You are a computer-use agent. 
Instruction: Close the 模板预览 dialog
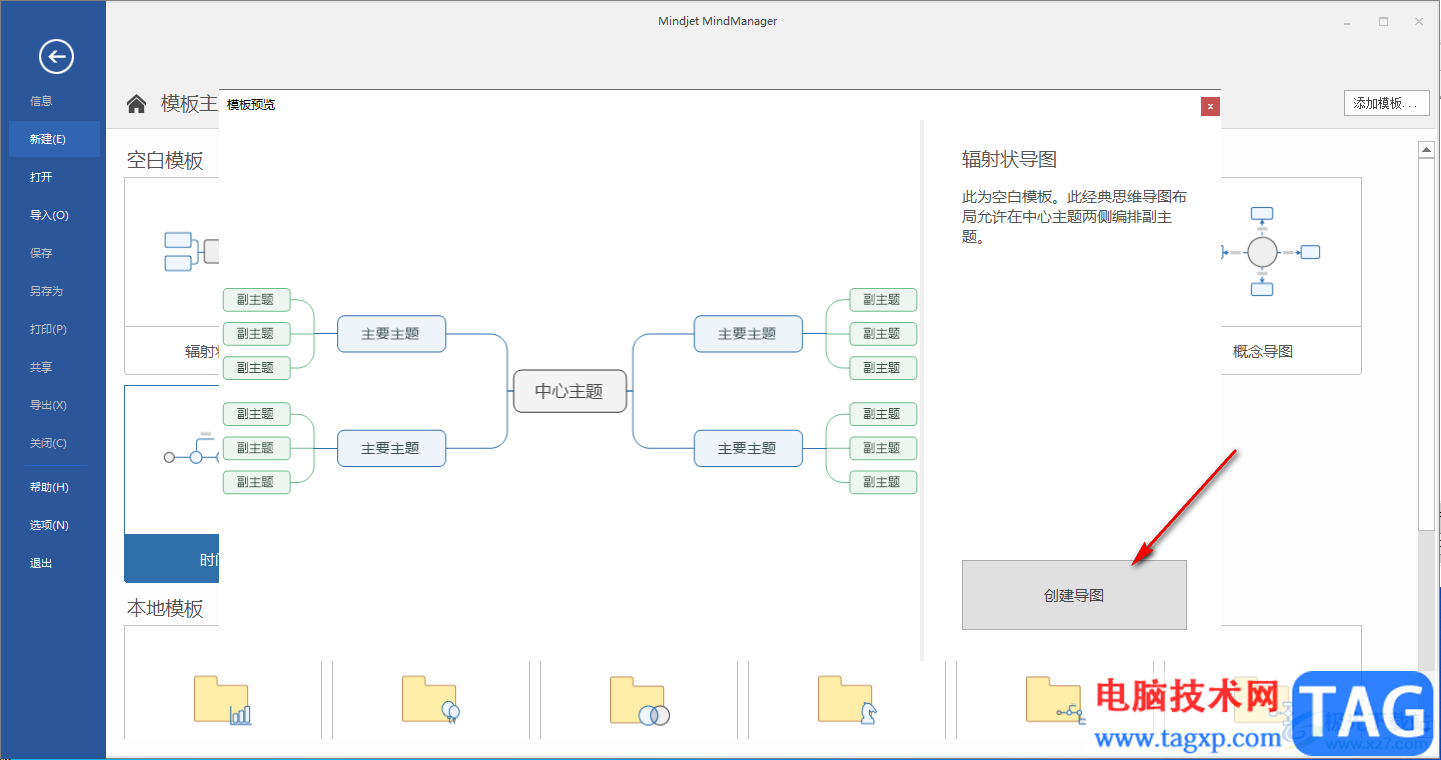point(1210,106)
